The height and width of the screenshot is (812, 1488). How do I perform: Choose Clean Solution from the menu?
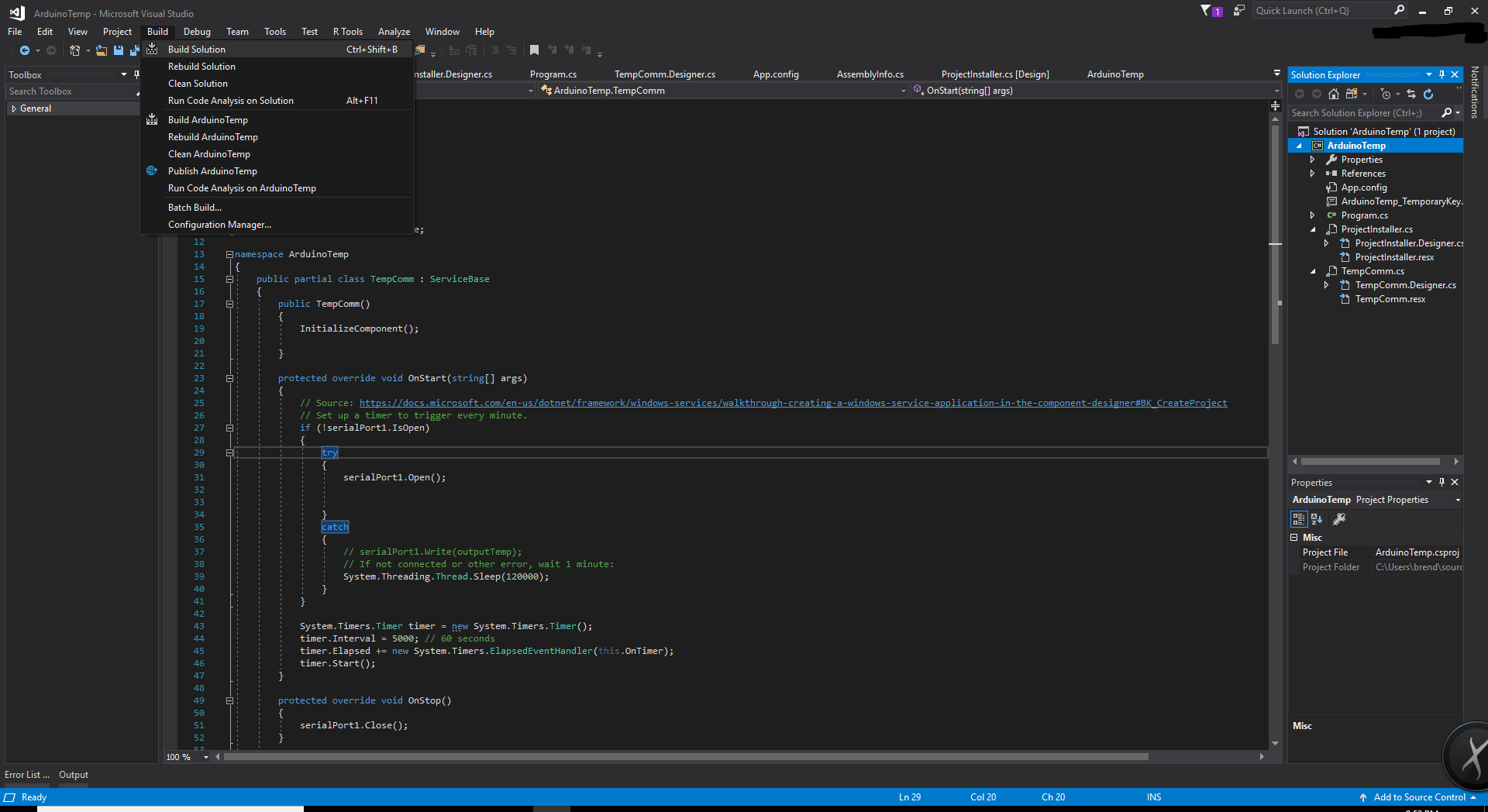[x=277, y=83]
